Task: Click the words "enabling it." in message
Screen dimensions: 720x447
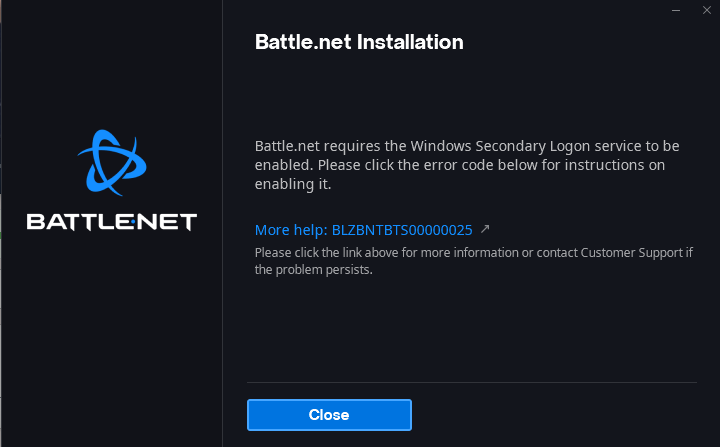Action: tap(292, 184)
